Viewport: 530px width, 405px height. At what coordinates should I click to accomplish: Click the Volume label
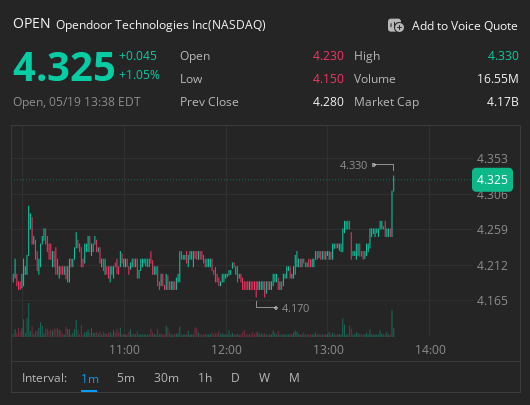click(x=375, y=79)
